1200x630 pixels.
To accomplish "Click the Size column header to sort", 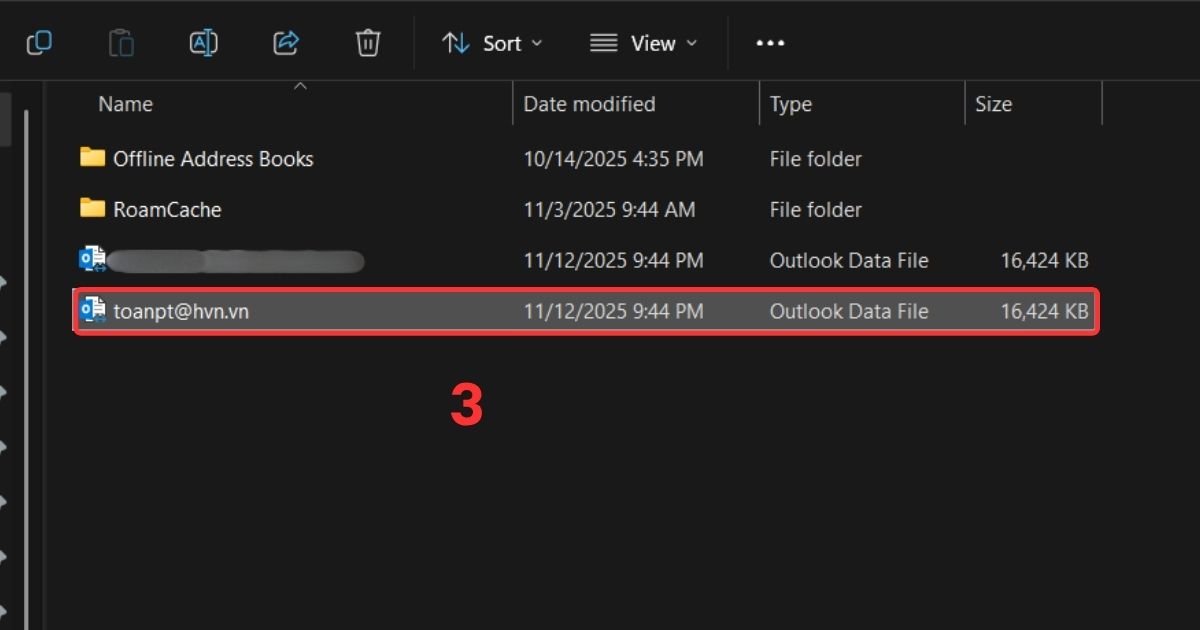I will 994,103.
